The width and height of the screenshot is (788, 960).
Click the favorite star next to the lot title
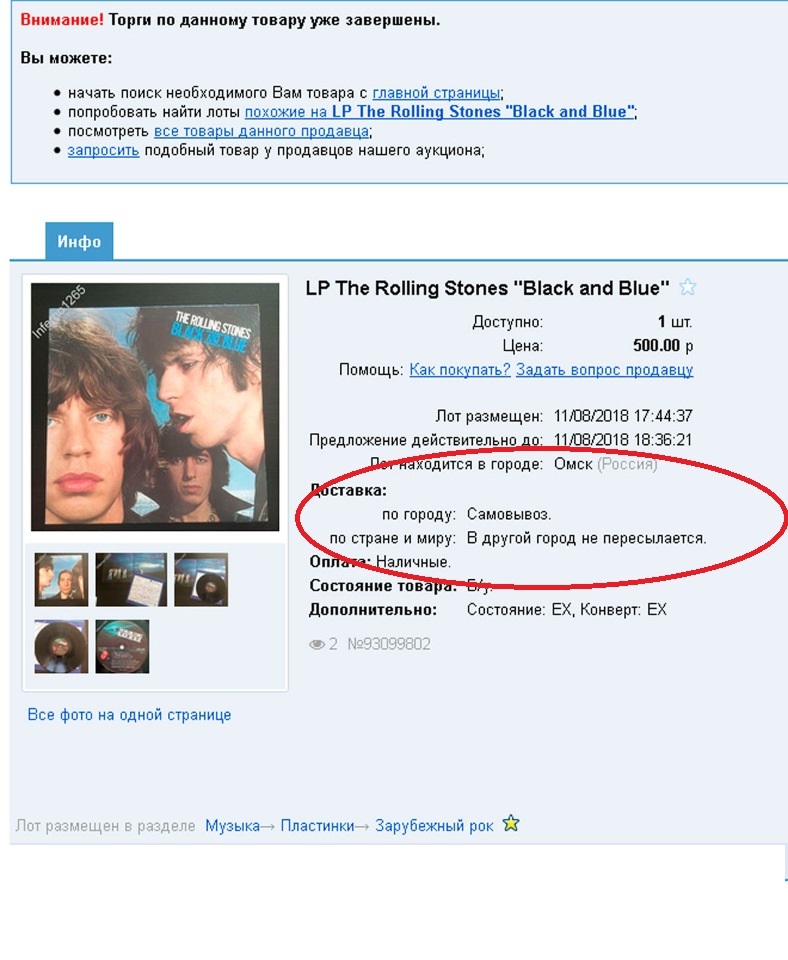688,287
